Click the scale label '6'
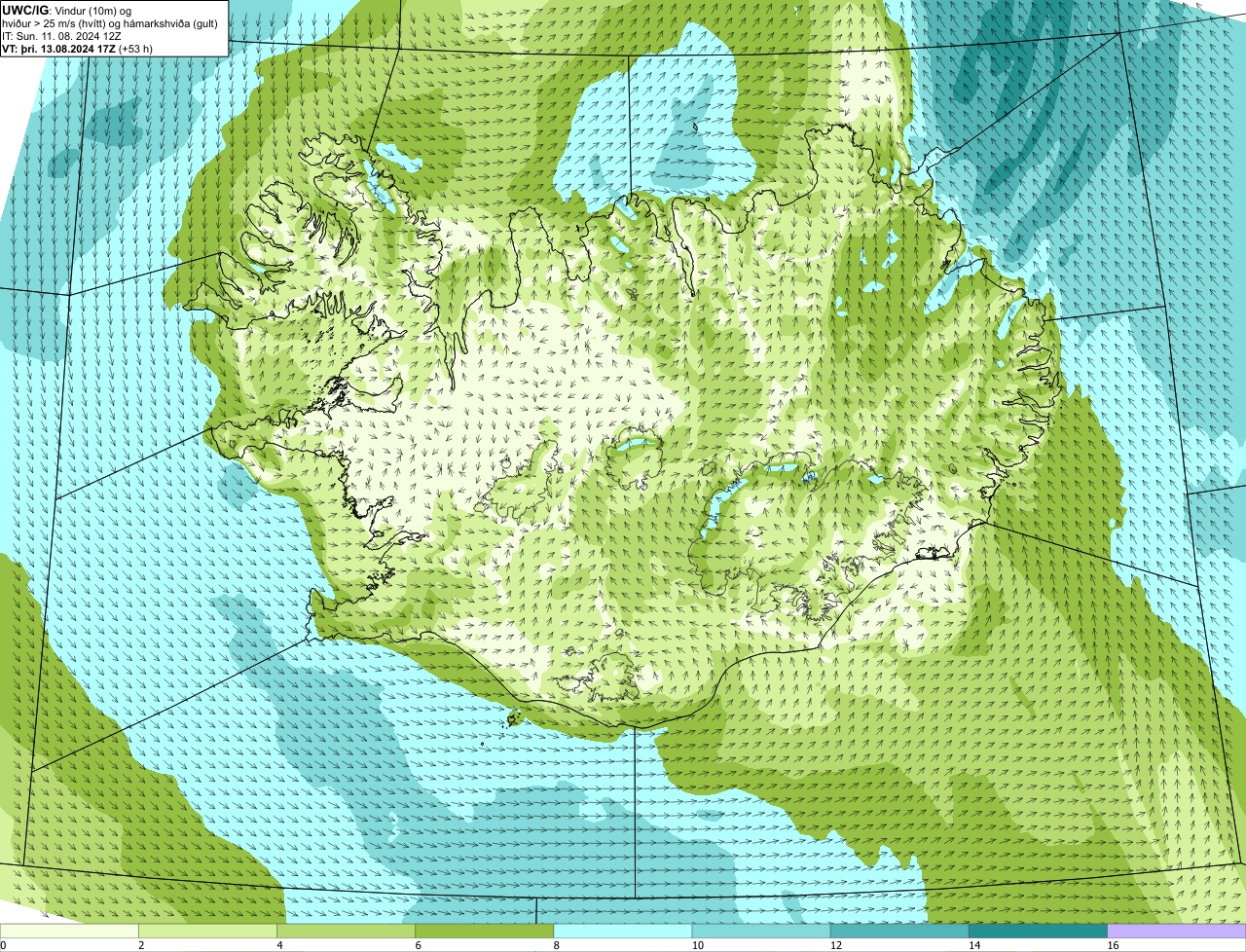This screenshot has height=952, width=1246. coord(418,945)
